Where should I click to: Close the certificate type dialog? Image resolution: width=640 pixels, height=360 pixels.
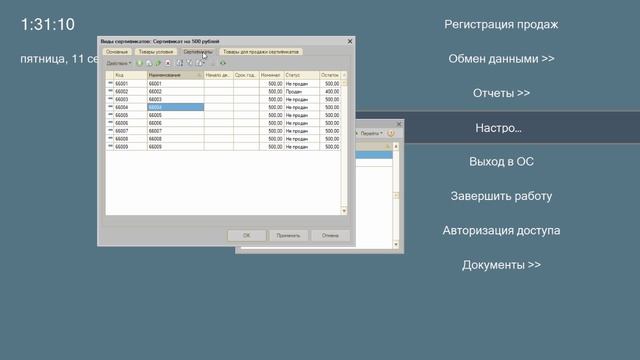coord(350,41)
